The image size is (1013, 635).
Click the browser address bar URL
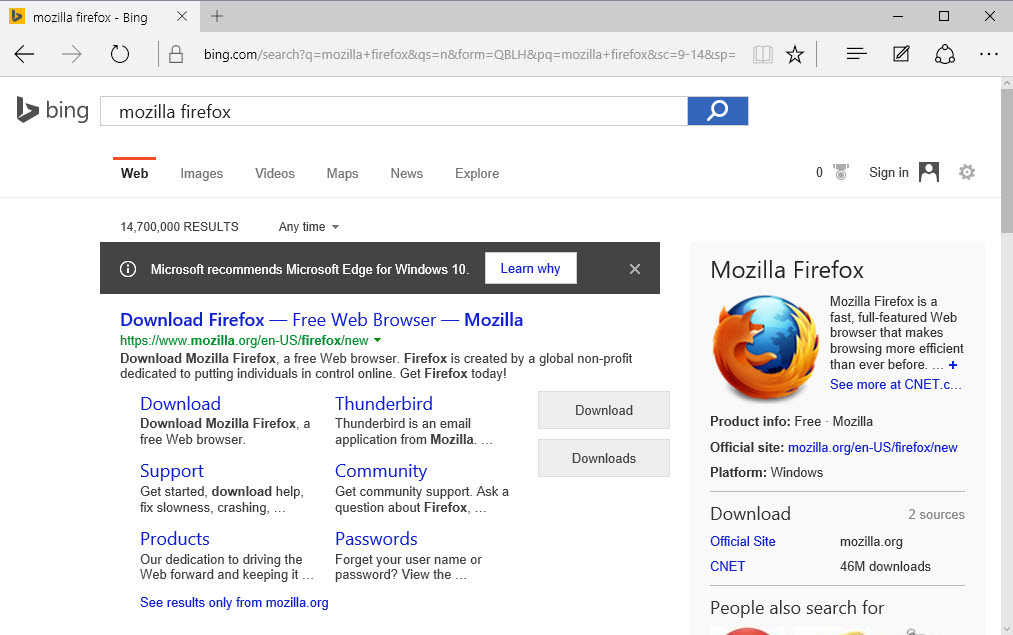[x=470, y=54]
